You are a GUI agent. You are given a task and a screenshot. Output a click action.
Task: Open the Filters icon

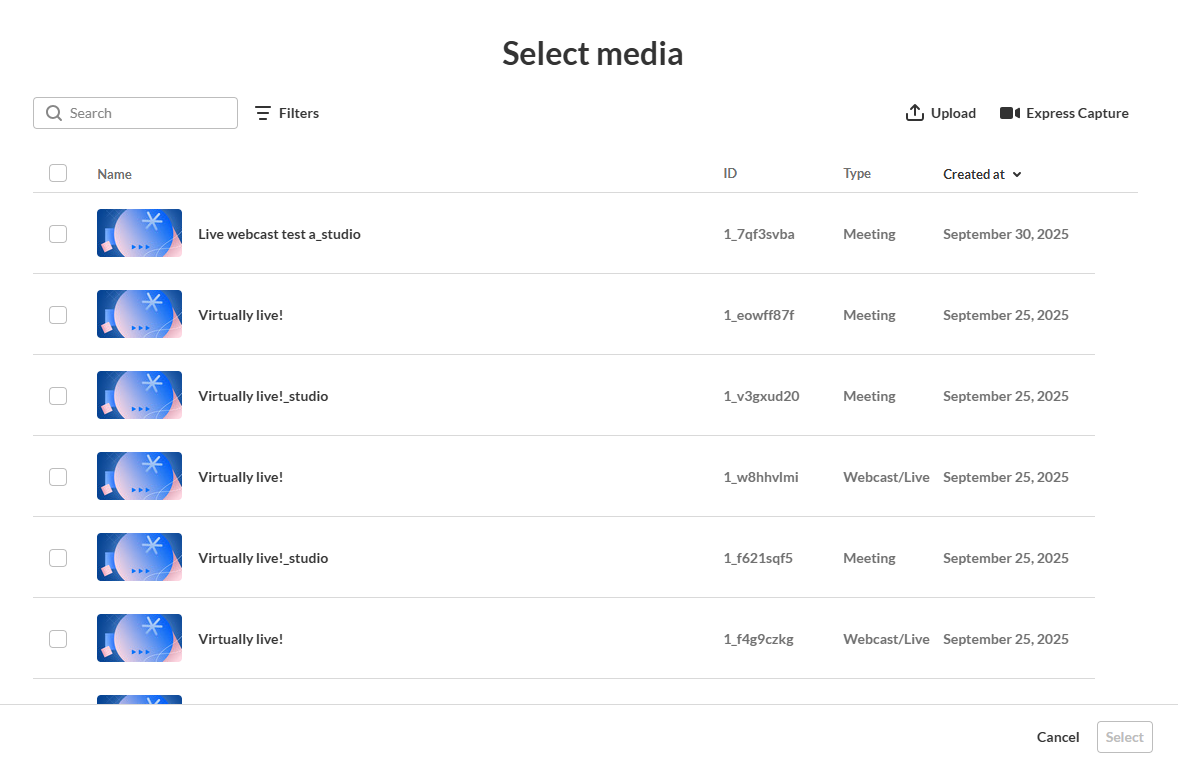(263, 113)
